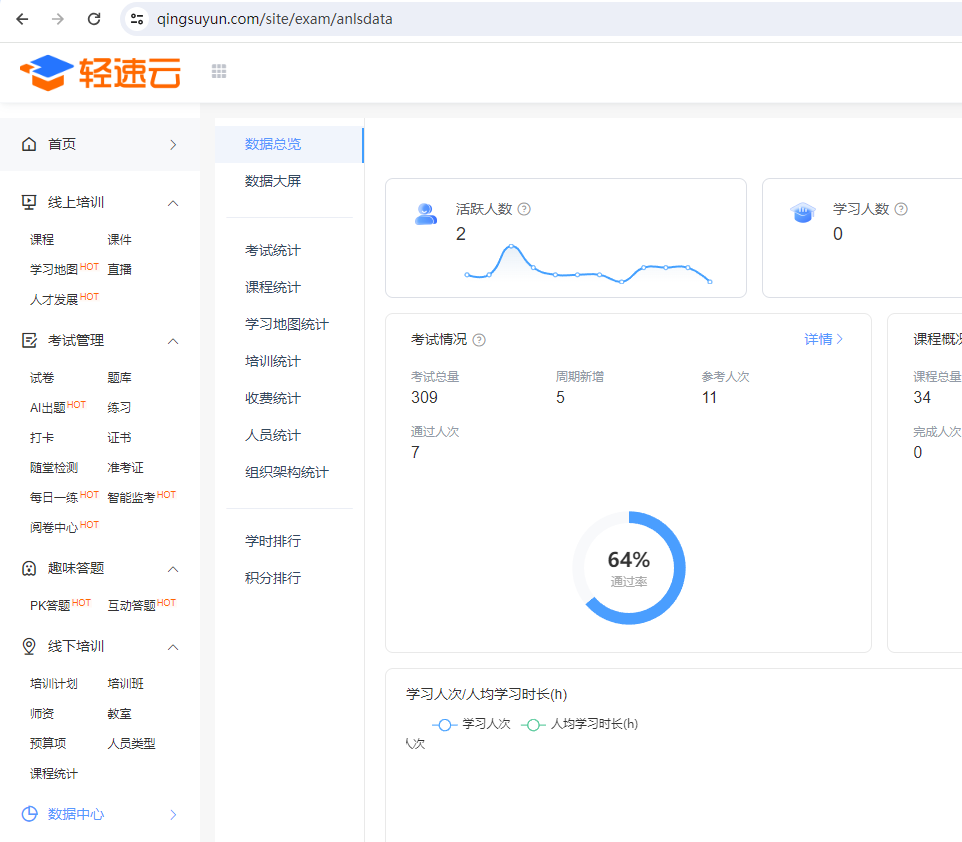
Task: Open 考试统计 in the data menu
Action: [x=273, y=250]
